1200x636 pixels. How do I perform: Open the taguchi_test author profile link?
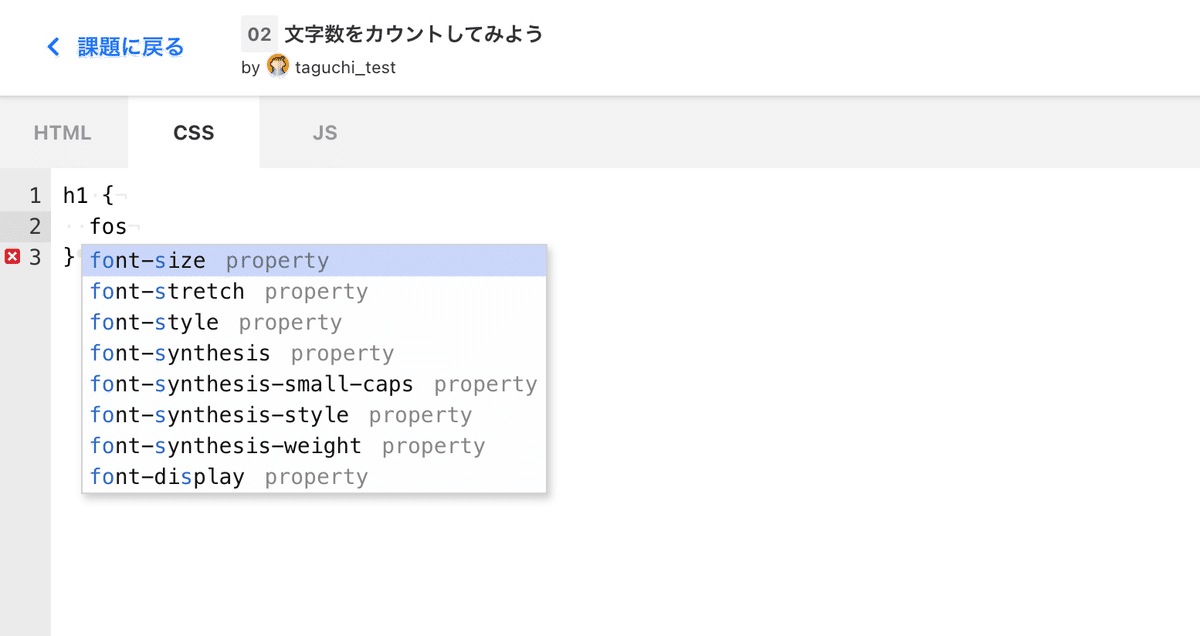click(x=345, y=68)
